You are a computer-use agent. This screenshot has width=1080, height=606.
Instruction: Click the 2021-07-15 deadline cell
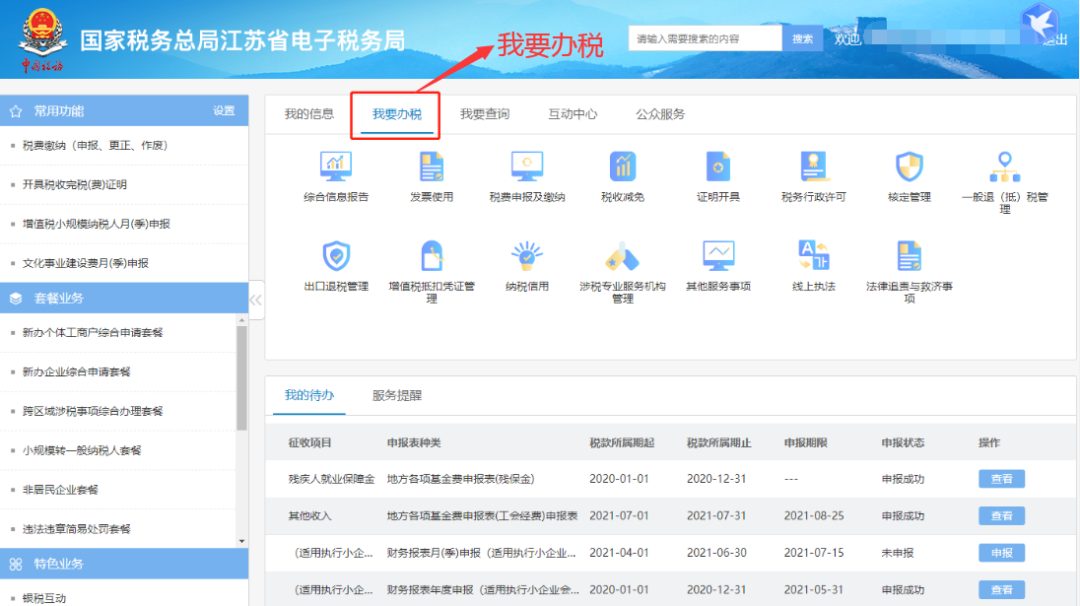coord(813,553)
